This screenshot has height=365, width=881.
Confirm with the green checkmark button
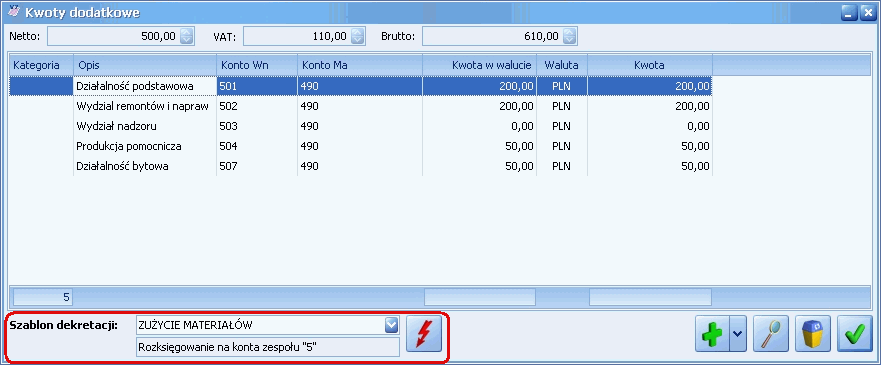855,334
